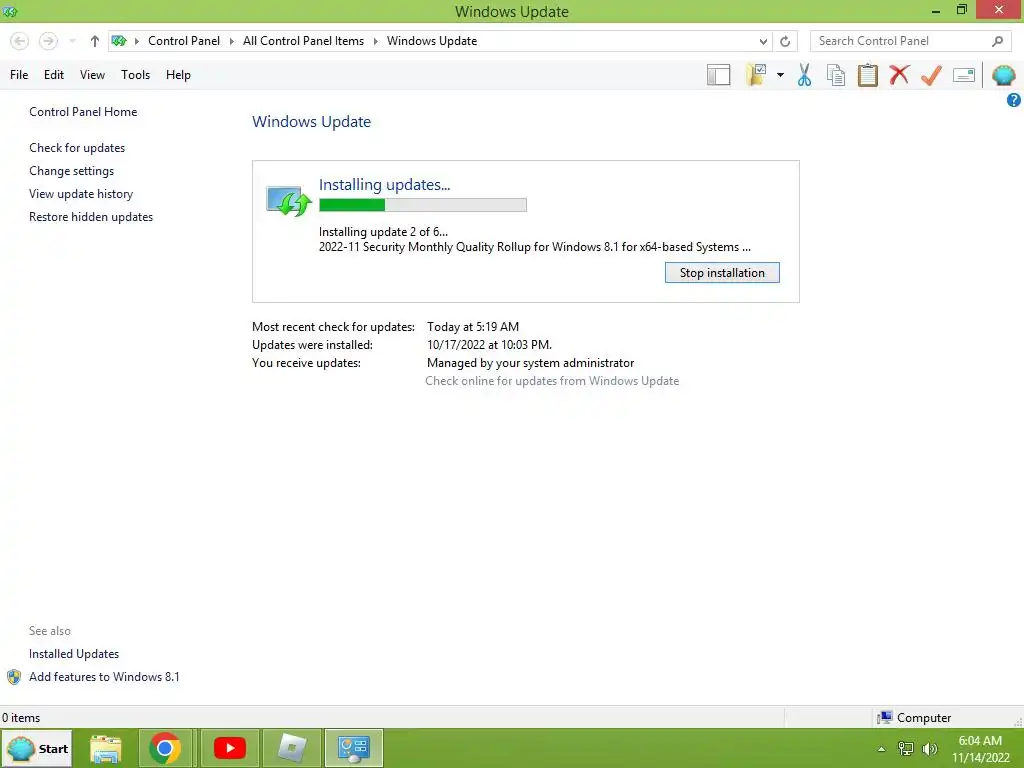Screen dimensions: 1024x768
Task: Click the Search Control Panel field
Action: pyautogui.click(x=910, y=41)
